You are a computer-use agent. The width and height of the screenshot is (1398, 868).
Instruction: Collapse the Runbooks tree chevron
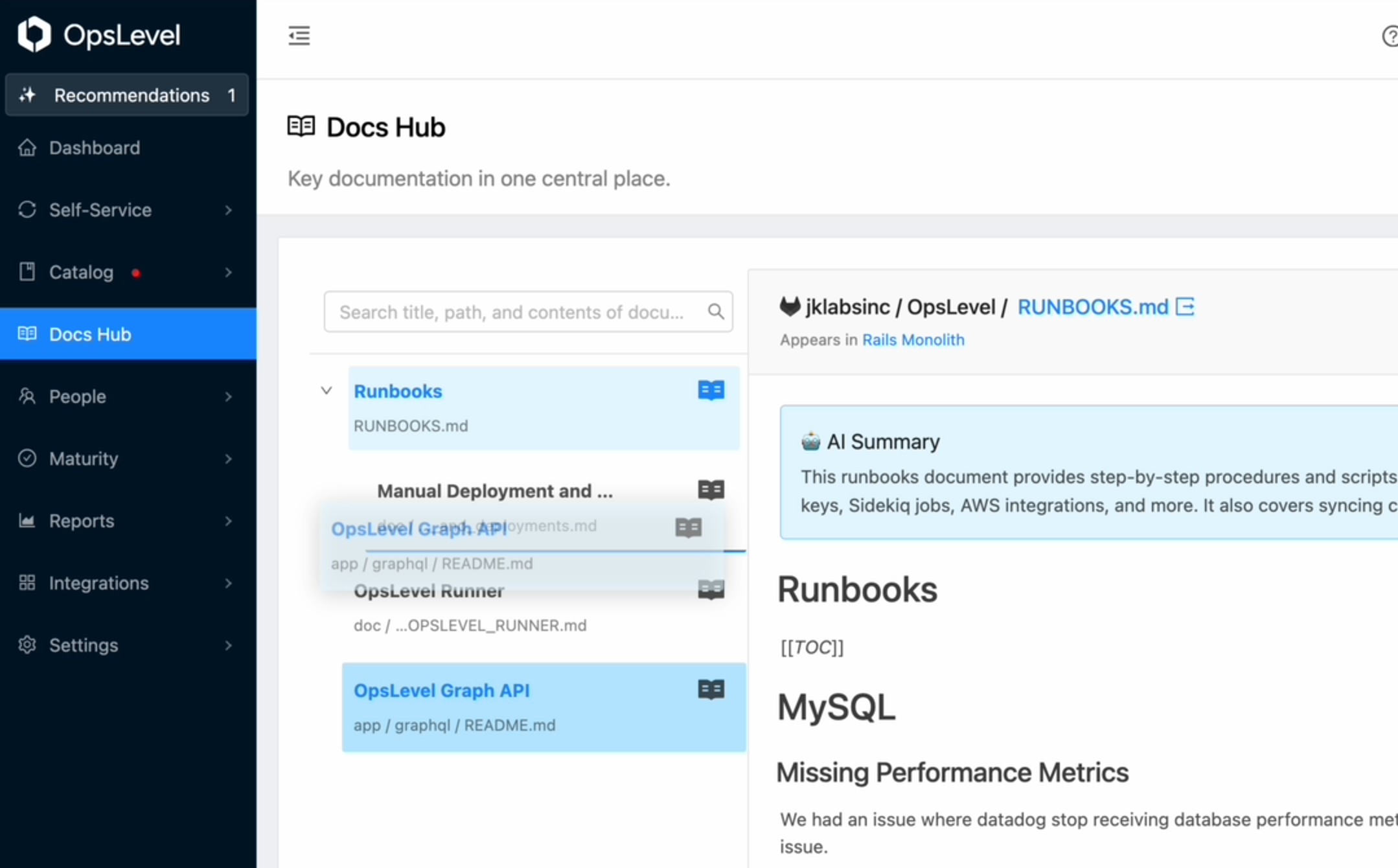pos(327,391)
